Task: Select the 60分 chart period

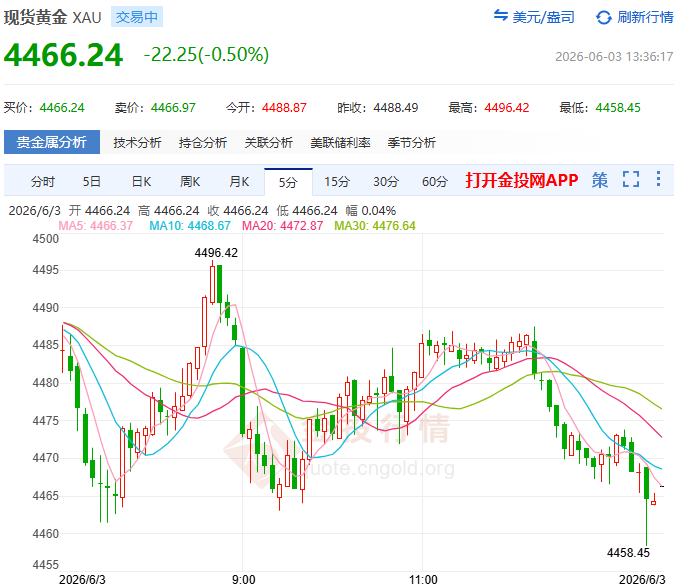Action: point(435,181)
